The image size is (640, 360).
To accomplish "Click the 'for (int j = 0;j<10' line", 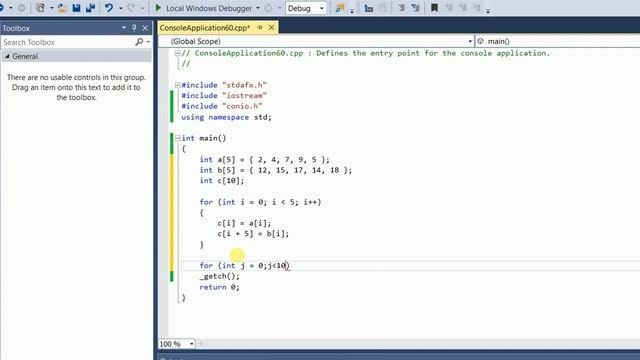I will click(x=244, y=265).
